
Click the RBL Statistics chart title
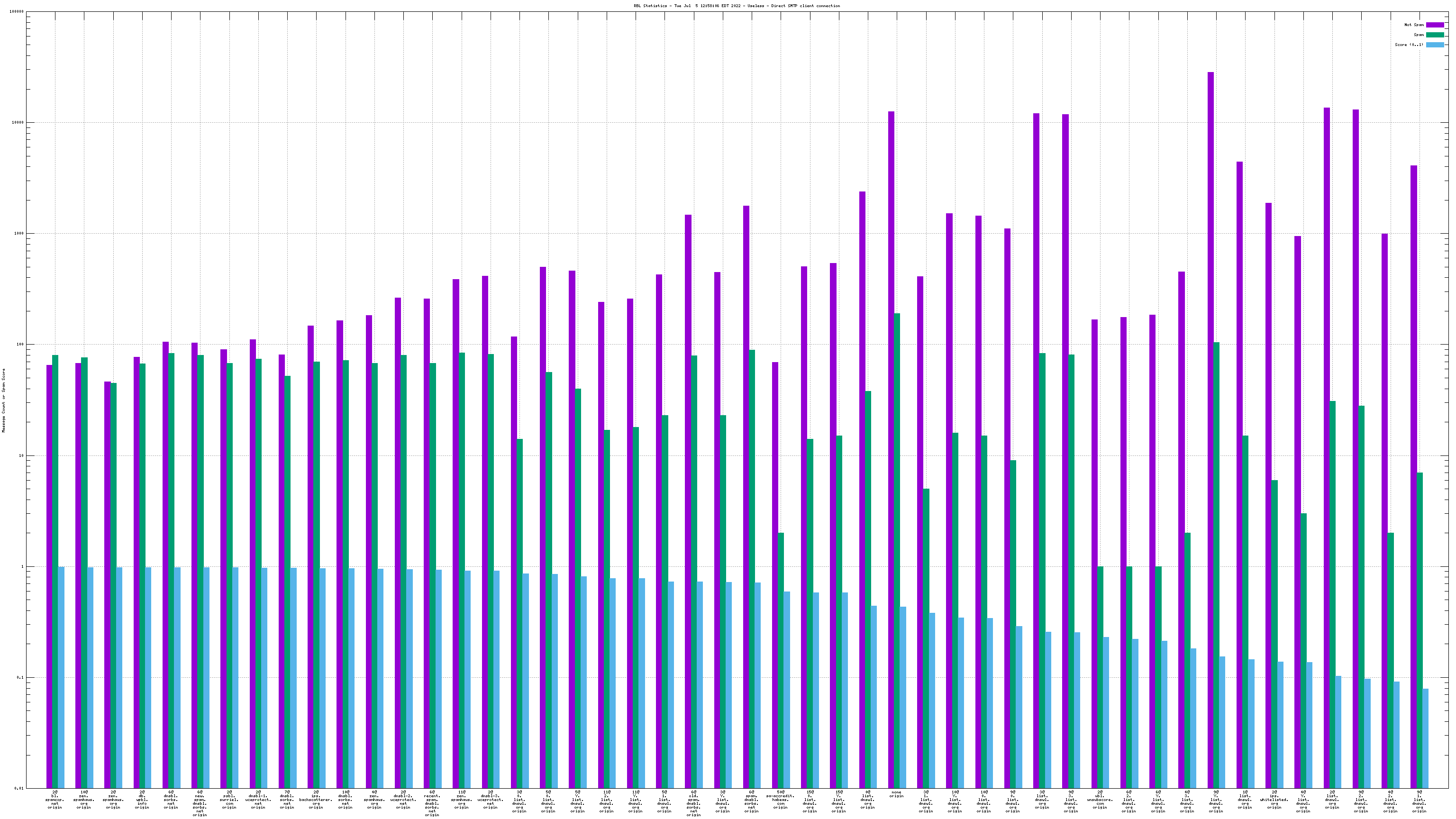(x=737, y=6)
